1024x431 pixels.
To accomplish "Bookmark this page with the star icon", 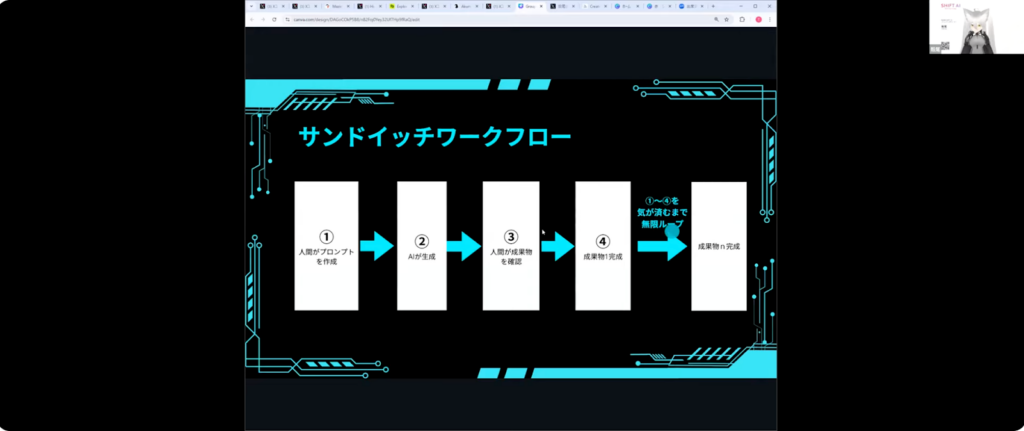I will coord(727,19).
